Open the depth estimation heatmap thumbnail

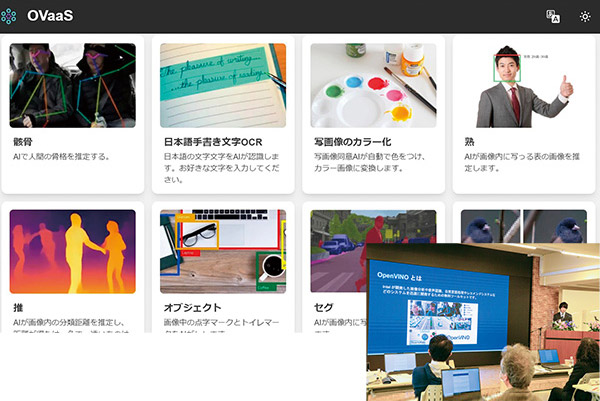tap(73, 251)
